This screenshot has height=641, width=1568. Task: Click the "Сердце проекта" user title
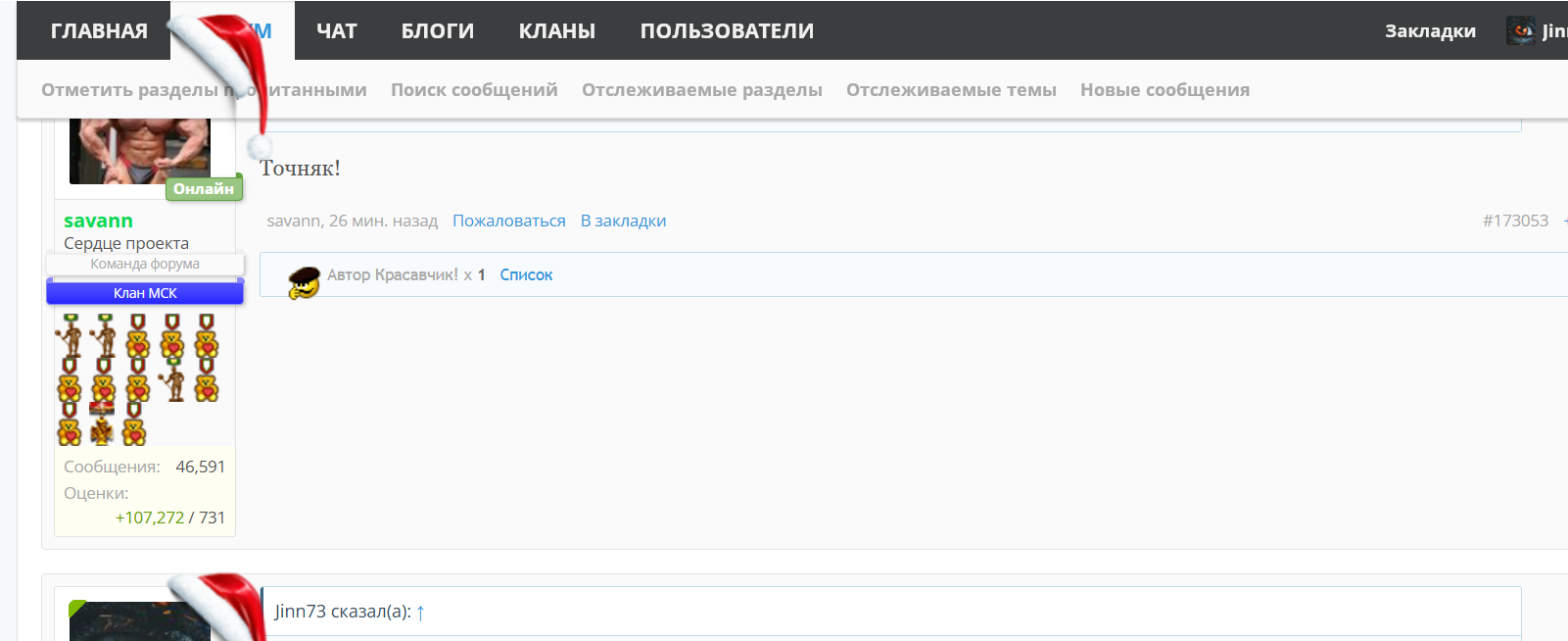click(x=126, y=243)
